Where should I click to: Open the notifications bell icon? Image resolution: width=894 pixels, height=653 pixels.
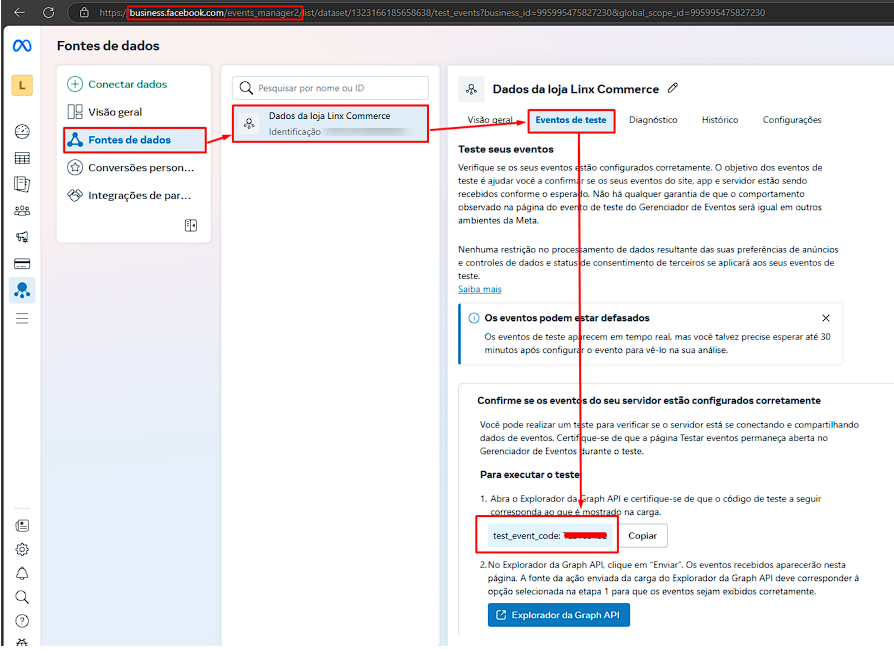pos(22,573)
